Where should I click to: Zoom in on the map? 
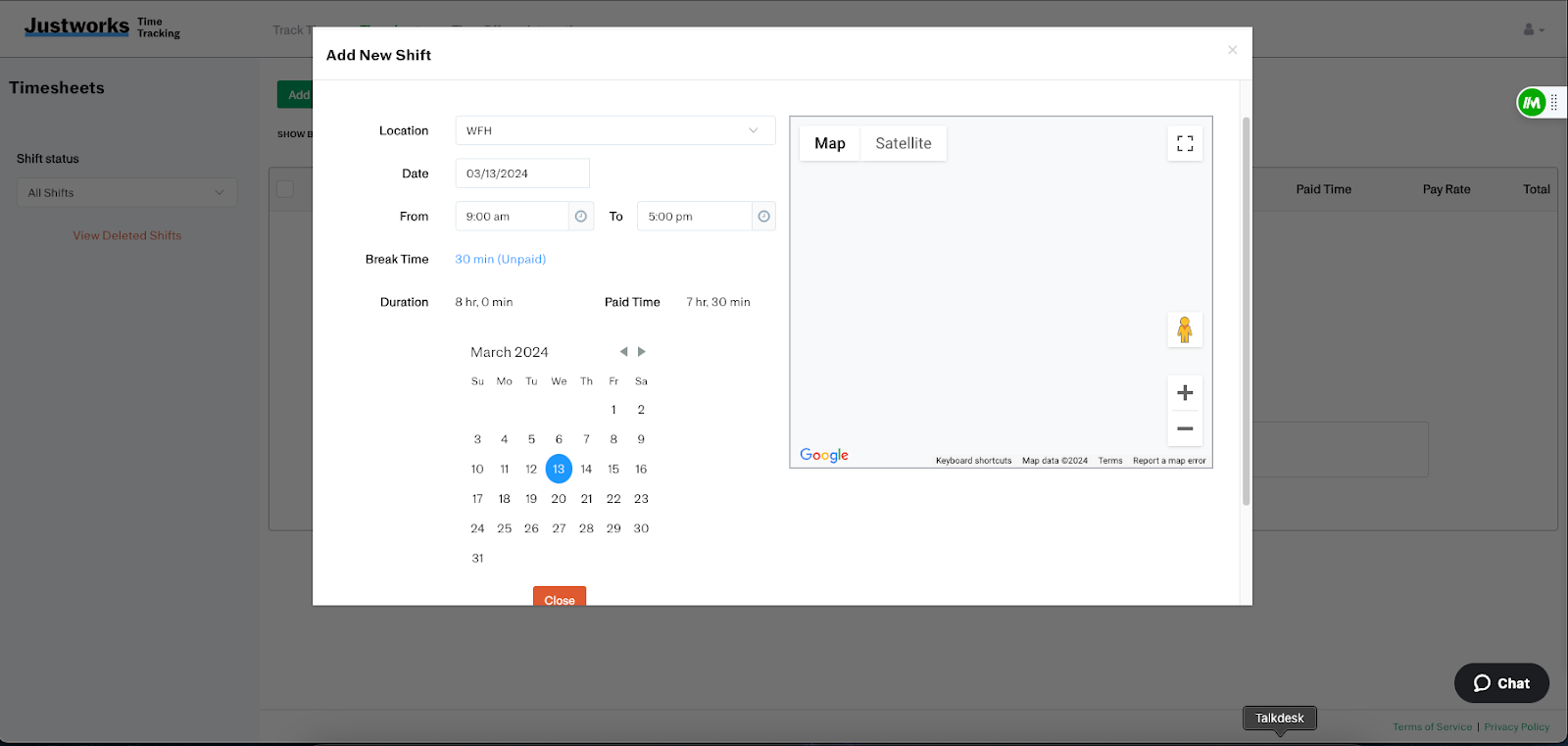coord(1185,393)
